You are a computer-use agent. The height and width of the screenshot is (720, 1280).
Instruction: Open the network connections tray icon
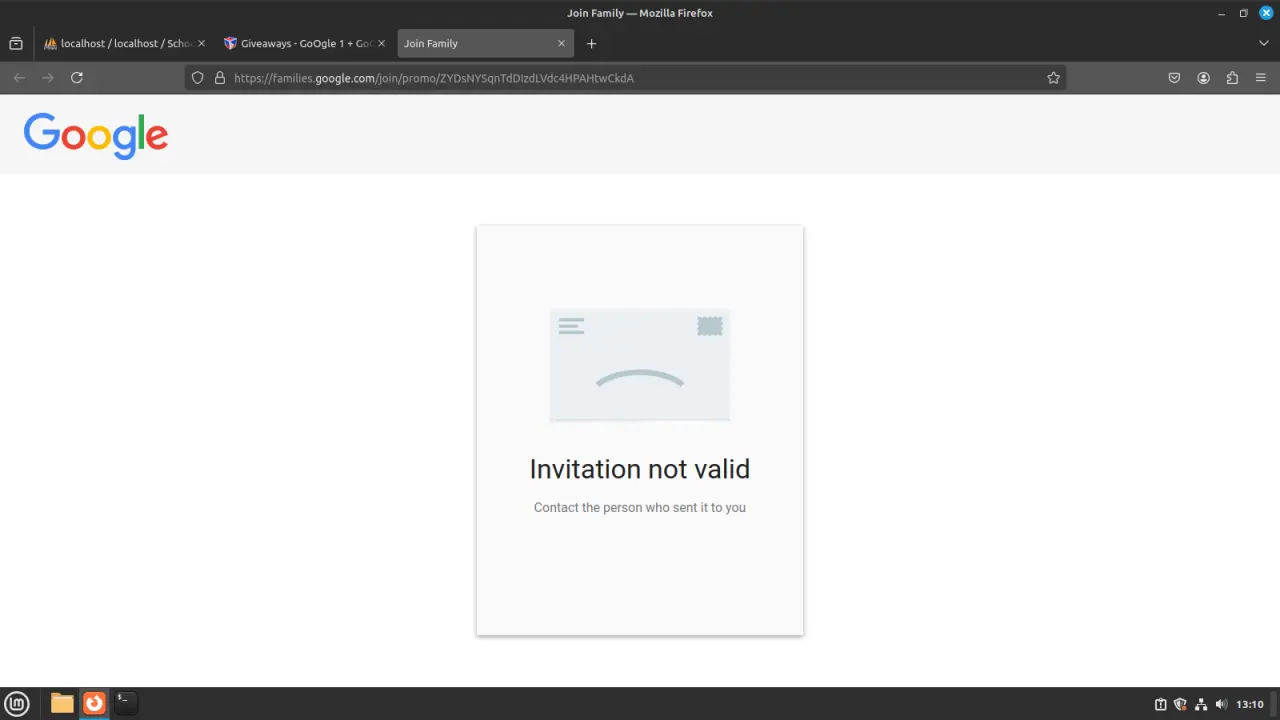coord(1201,704)
